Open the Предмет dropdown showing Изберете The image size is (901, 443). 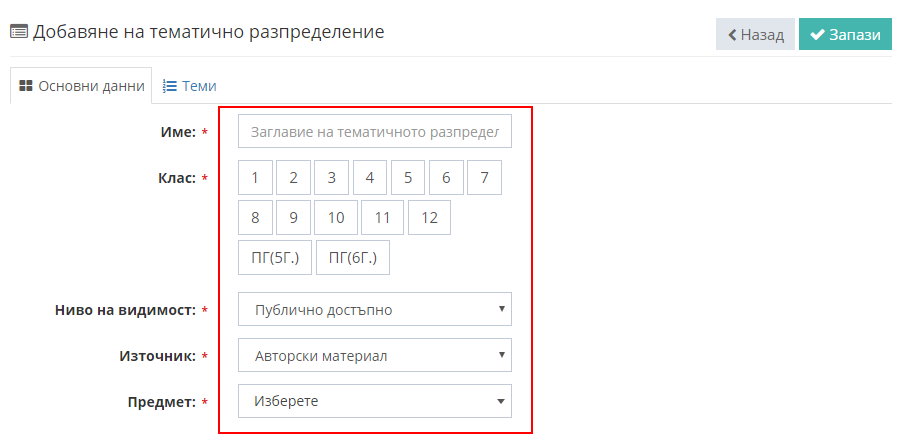[375, 401]
